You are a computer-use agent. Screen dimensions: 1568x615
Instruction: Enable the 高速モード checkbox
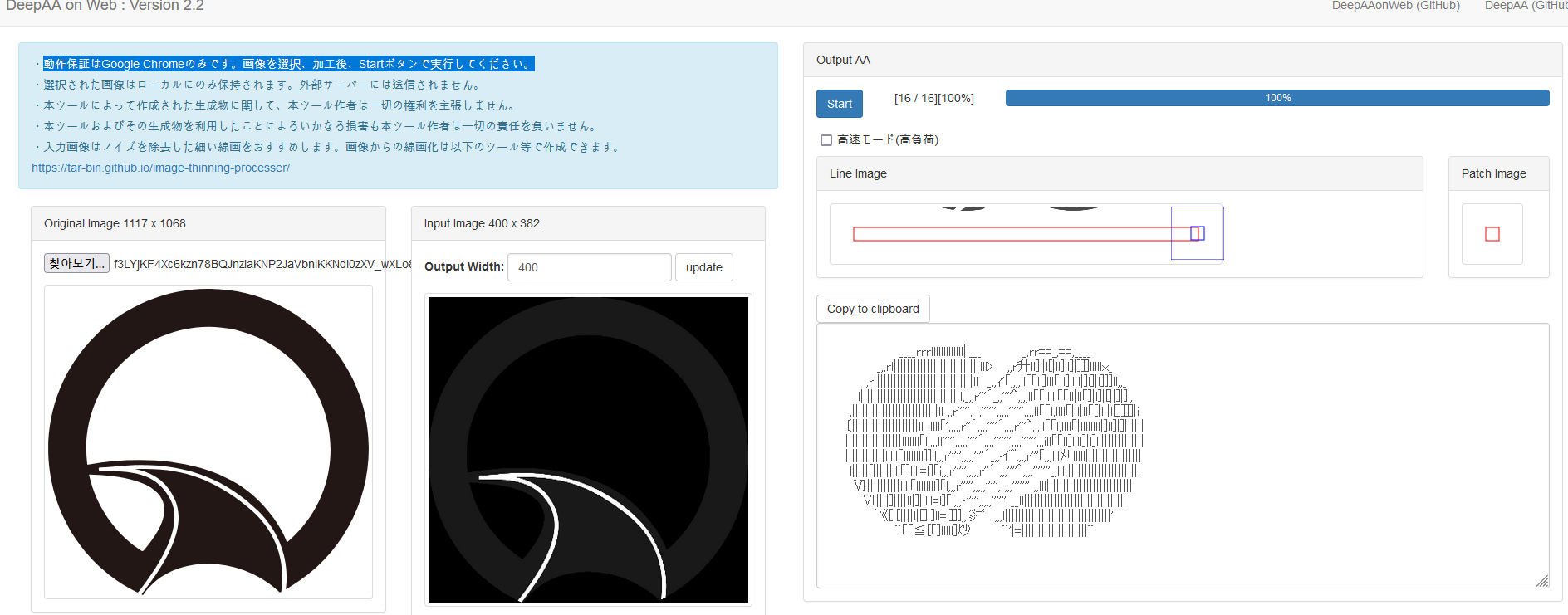(x=826, y=140)
